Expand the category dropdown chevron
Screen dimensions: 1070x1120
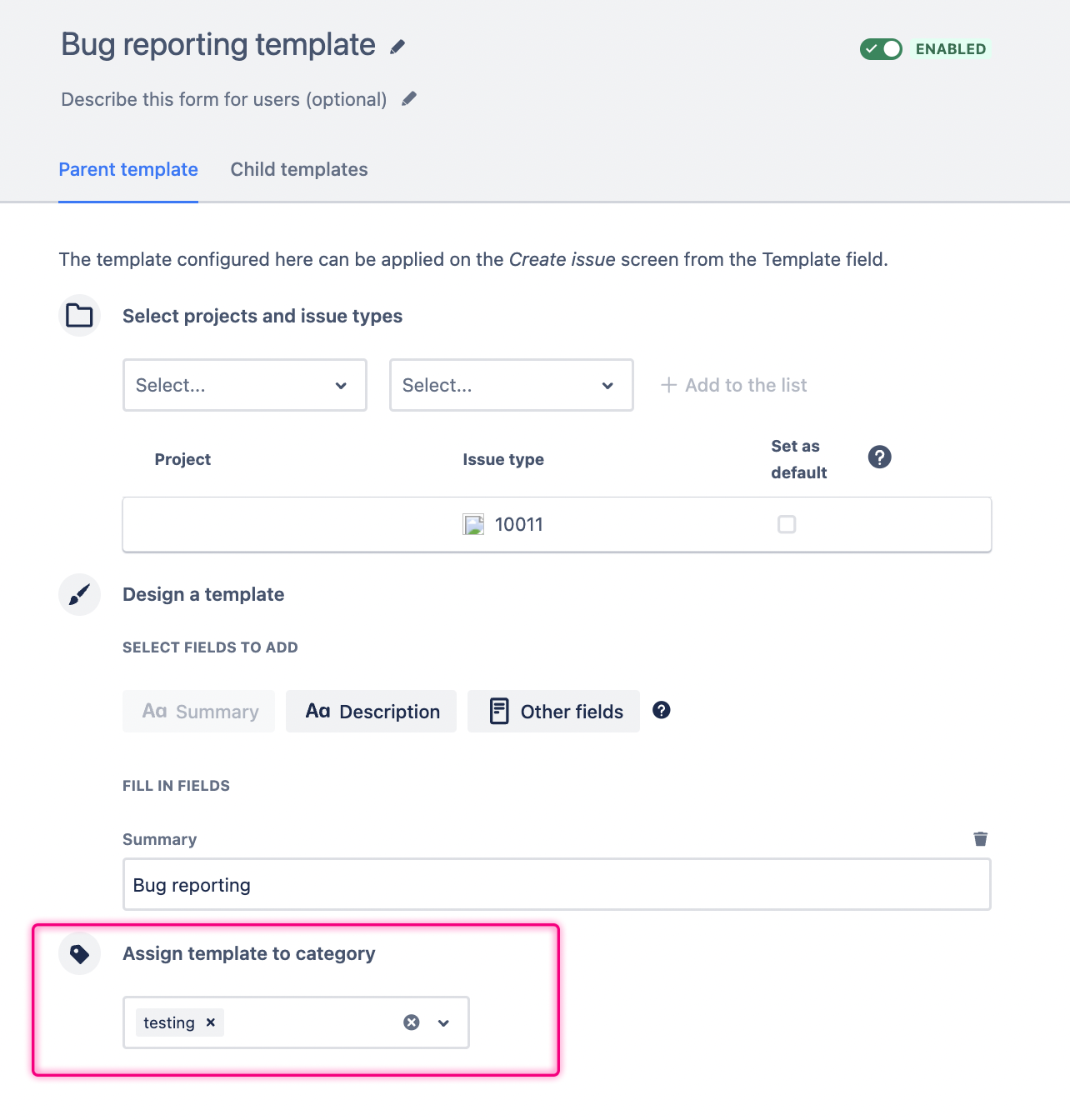pyautogui.click(x=444, y=1022)
